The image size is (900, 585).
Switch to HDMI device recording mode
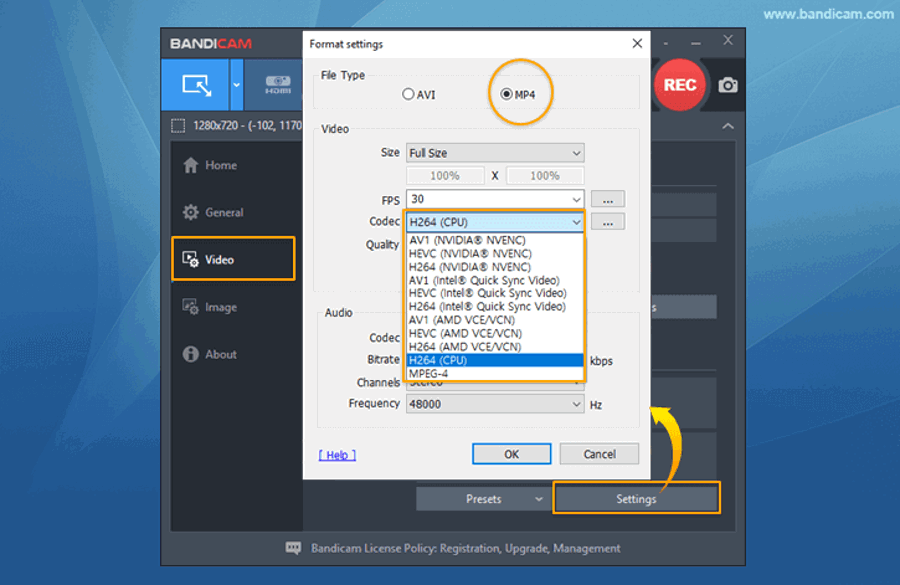(278, 85)
